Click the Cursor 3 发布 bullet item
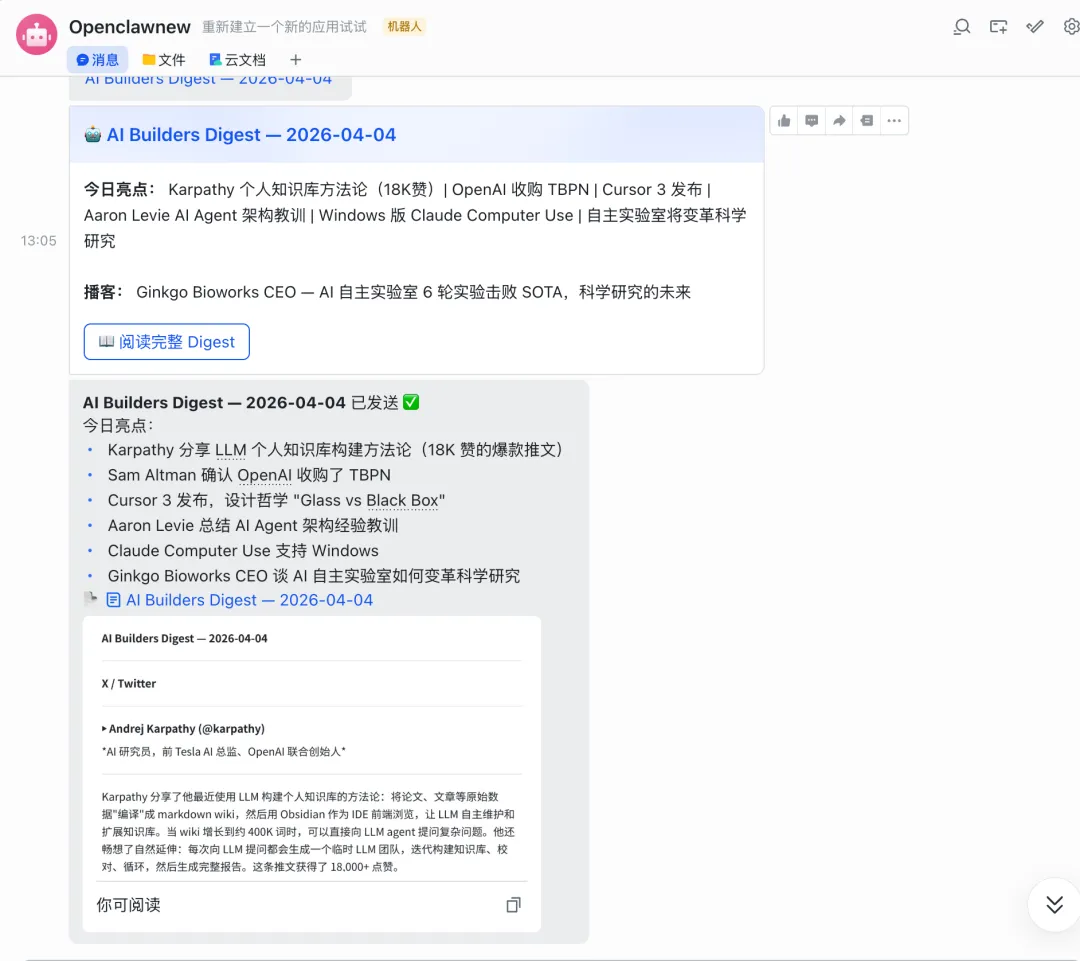 [276, 500]
